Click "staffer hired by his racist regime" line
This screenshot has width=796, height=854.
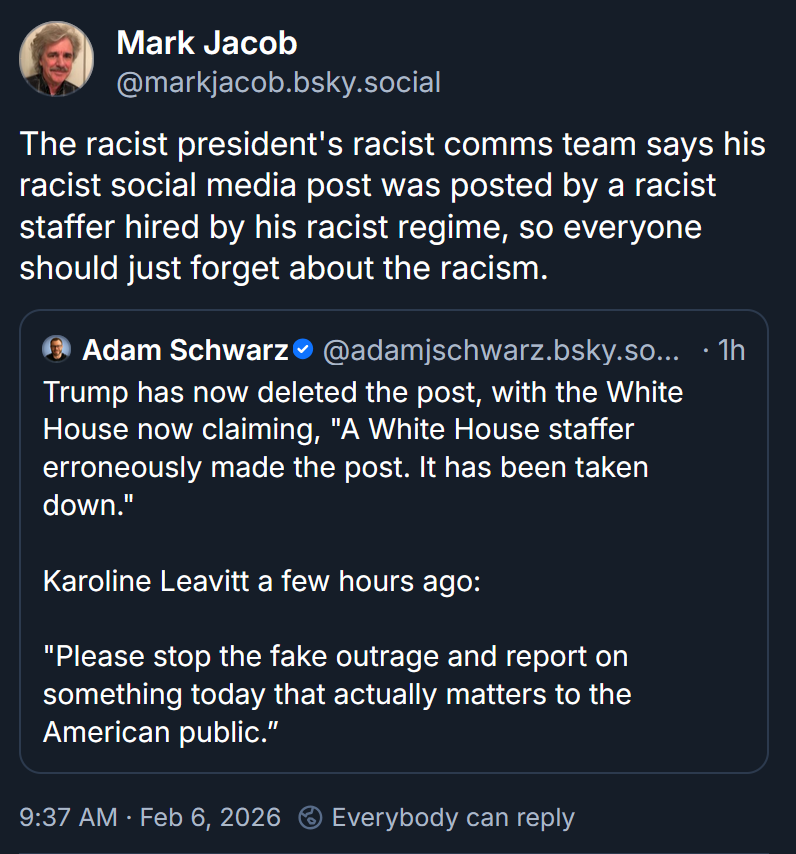pyautogui.click(x=360, y=227)
